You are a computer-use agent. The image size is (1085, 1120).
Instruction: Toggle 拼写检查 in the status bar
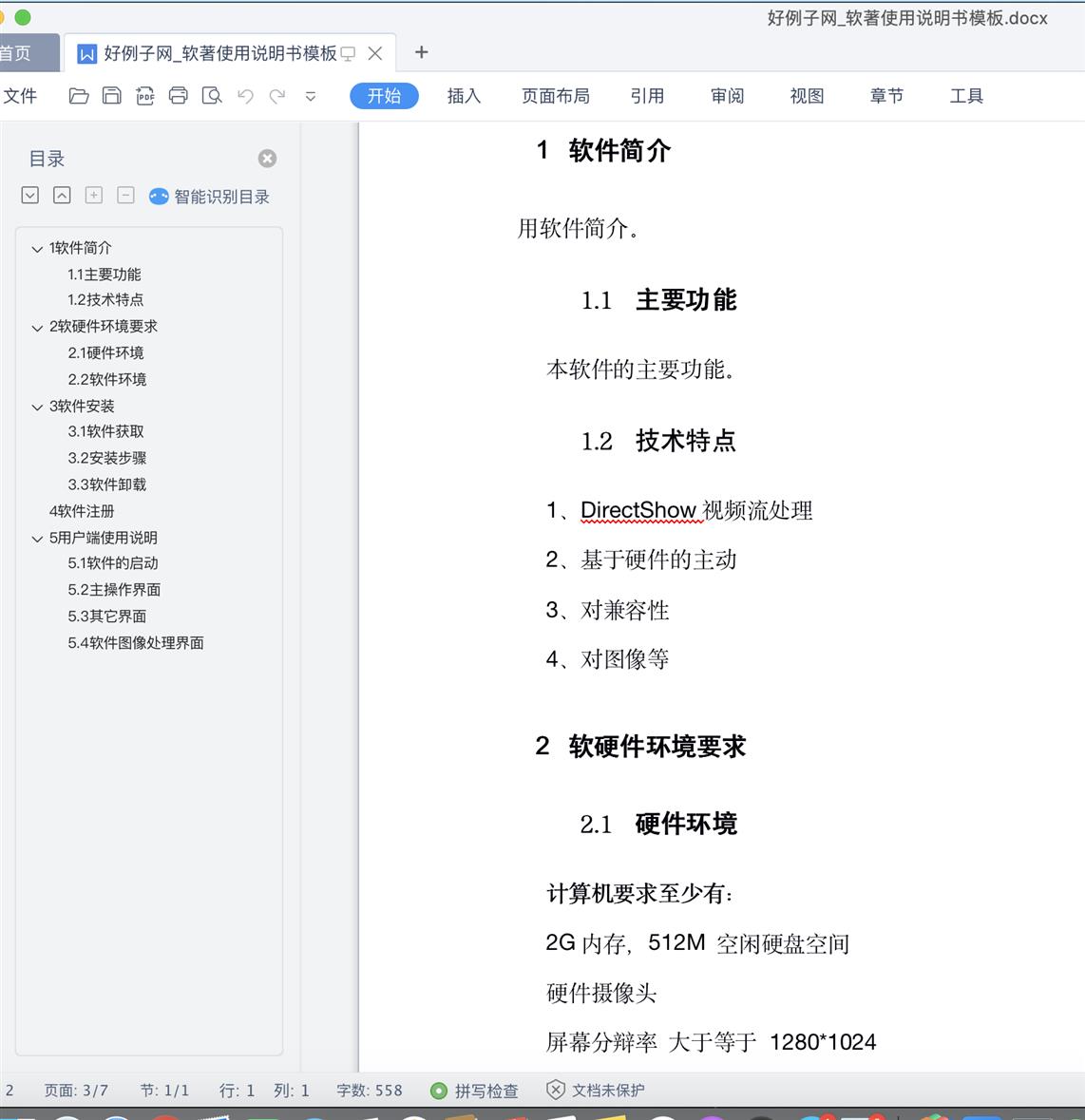tap(475, 1091)
